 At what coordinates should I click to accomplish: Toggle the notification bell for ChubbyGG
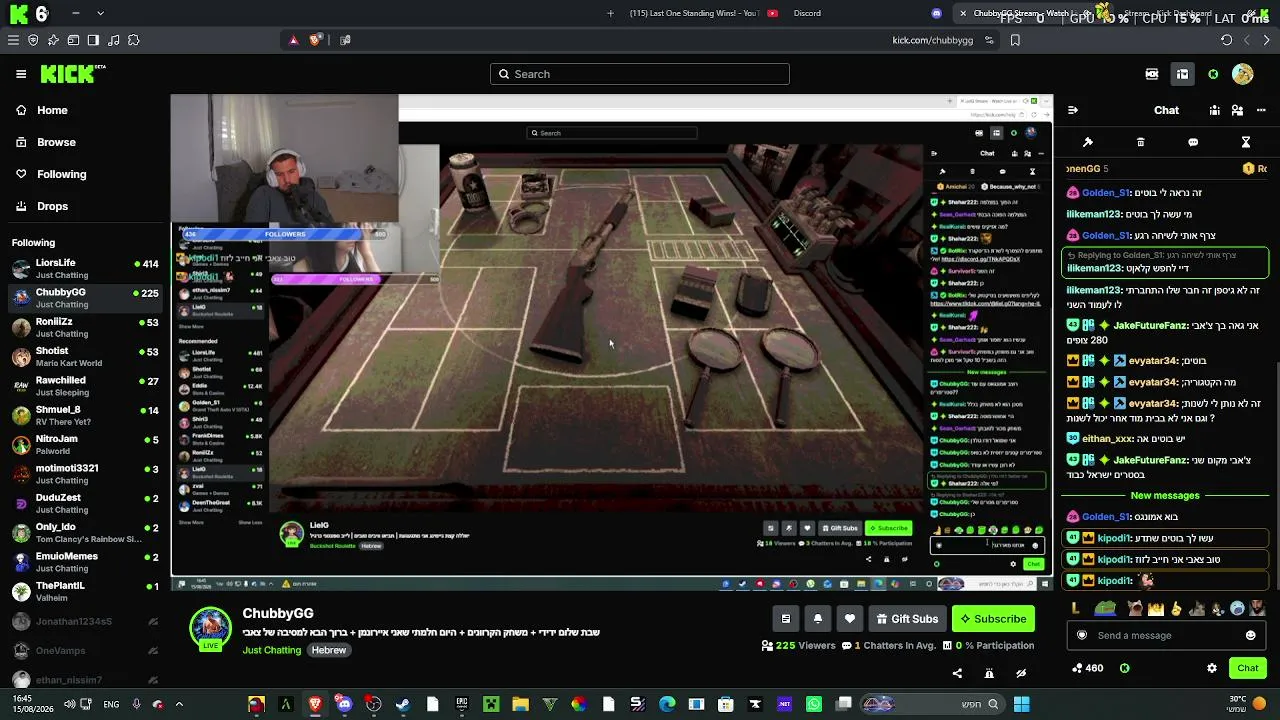point(818,619)
